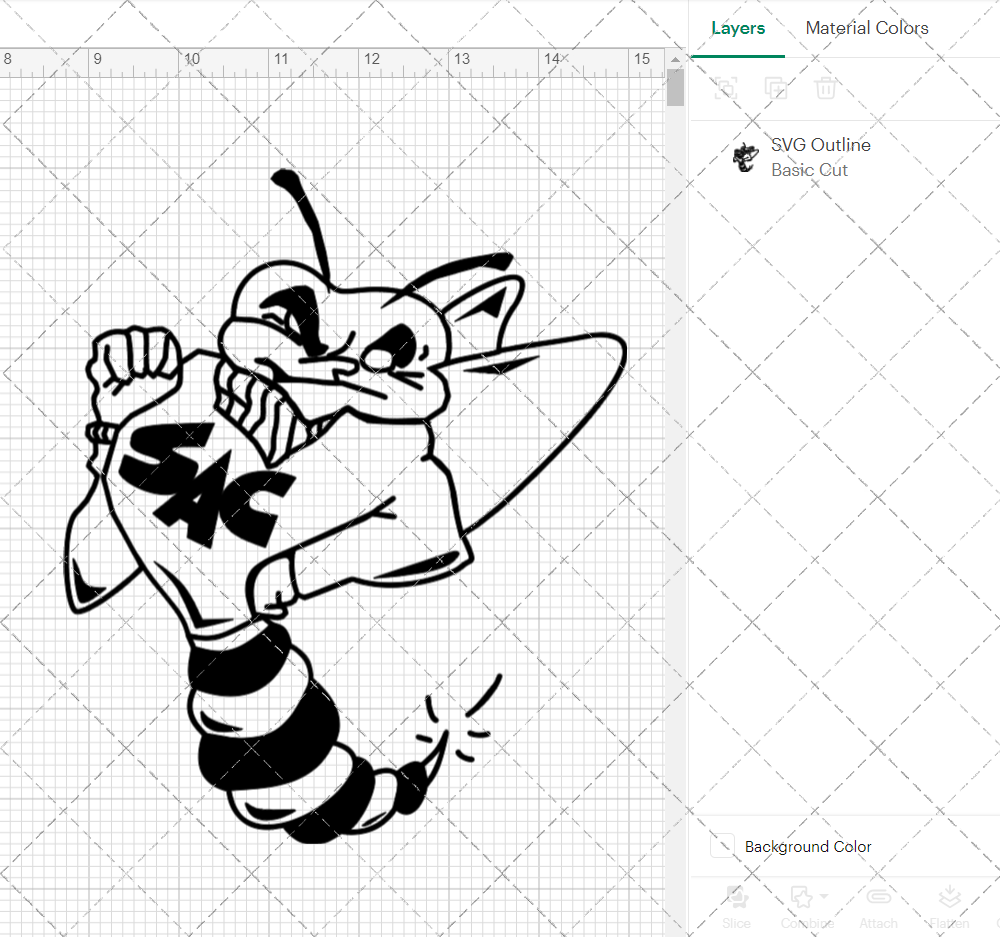The height and width of the screenshot is (937, 1000).
Task: Click the Basic Cut operation label
Action: point(809,170)
